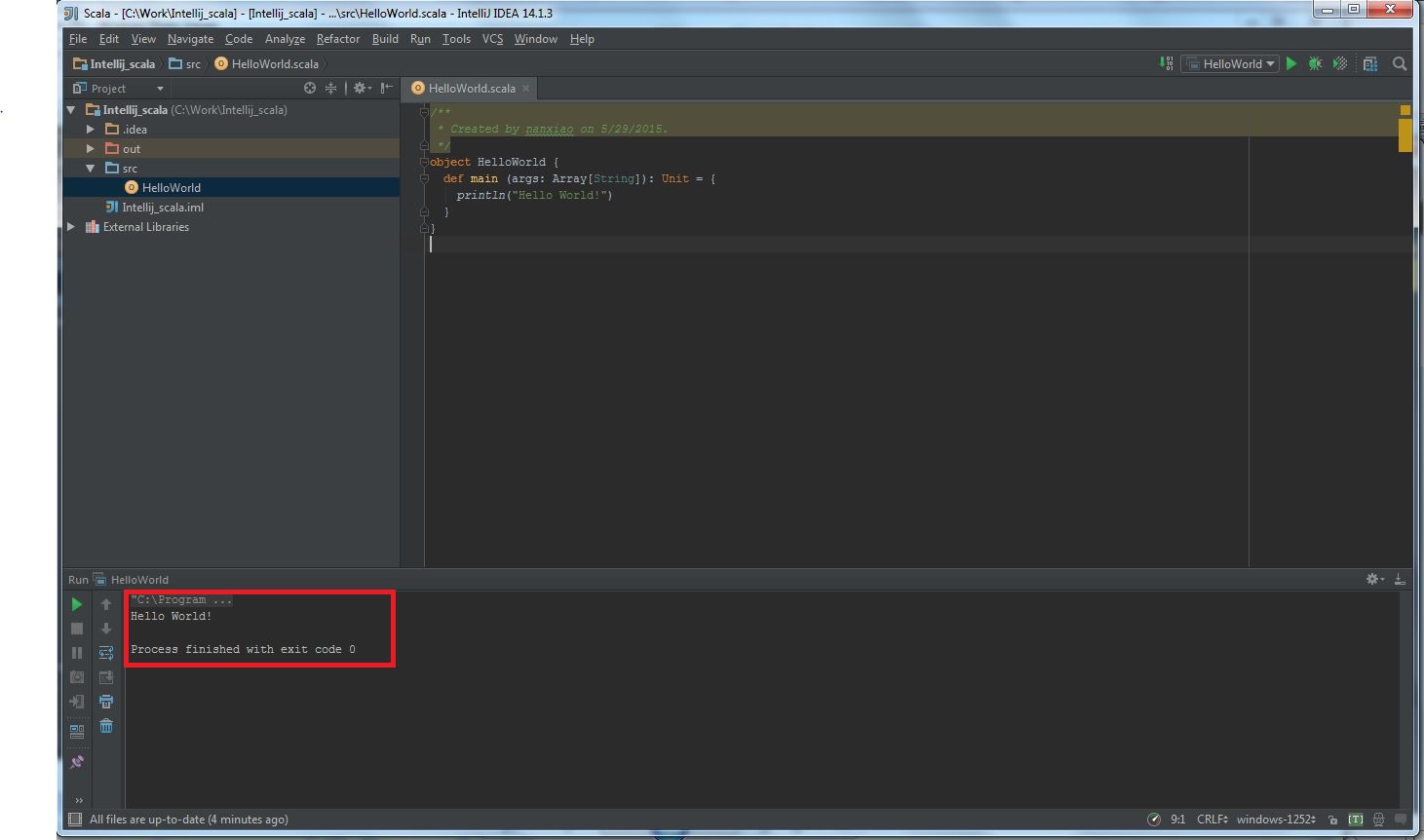The width and height of the screenshot is (1424, 840).
Task: Click Intellij_scala in navigation breadcrumb
Action: (113, 63)
